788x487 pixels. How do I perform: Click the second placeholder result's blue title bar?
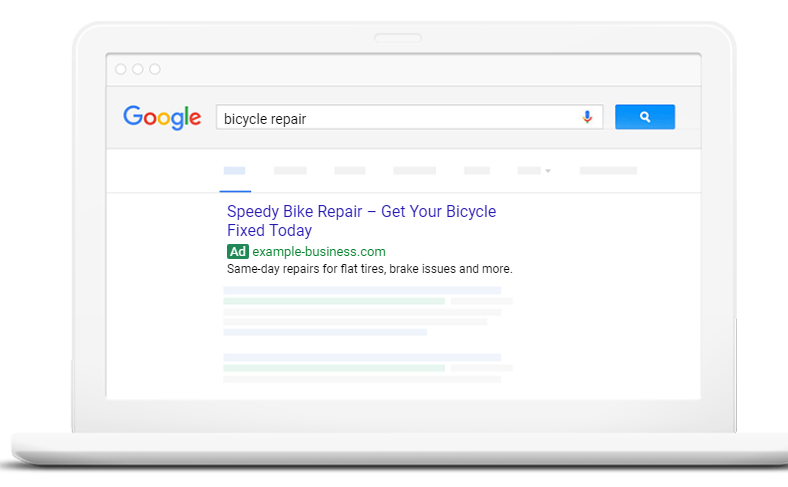pyautogui.click(x=362, y=357)
